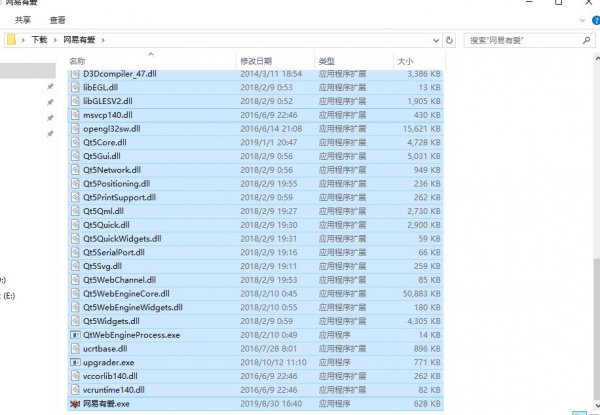Expand the chevron after 下载 breadcrumb

click(x=55, y=40)
